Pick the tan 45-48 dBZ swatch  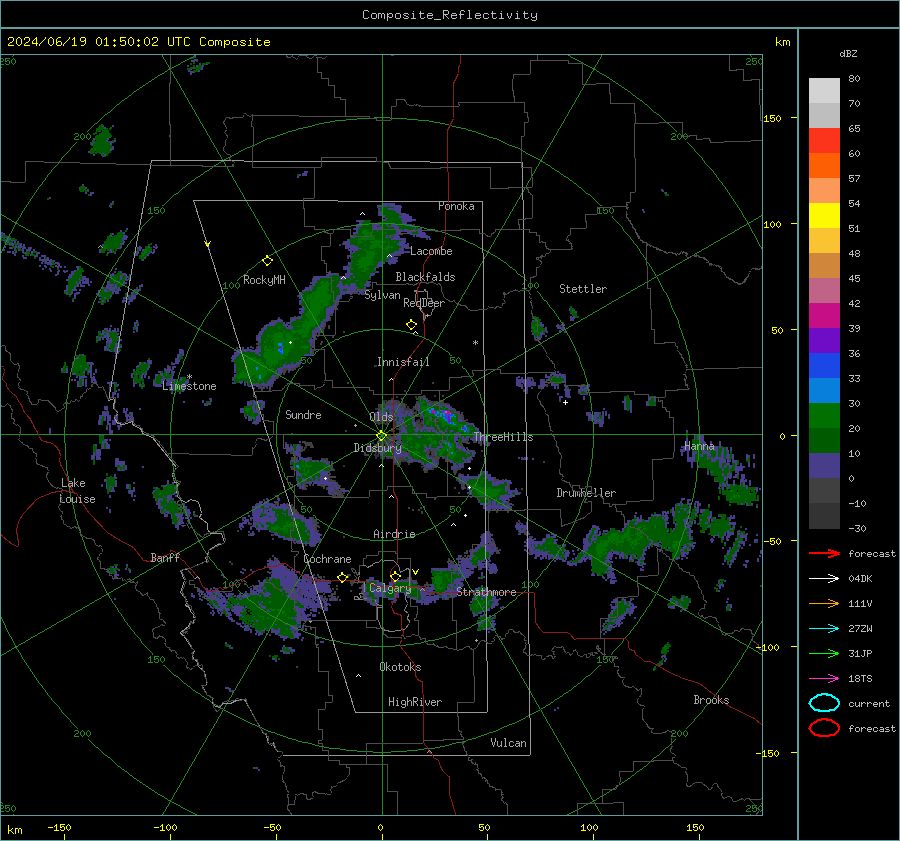point(824,265)
